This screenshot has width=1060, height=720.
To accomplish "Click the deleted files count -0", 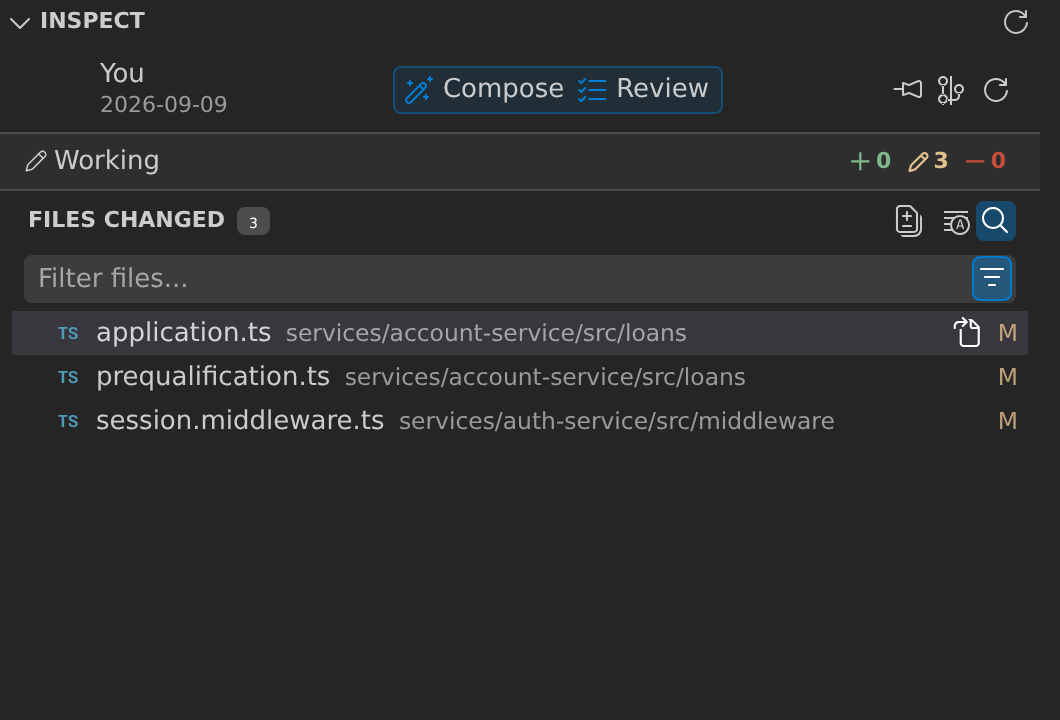I will [x=986, y=161].
